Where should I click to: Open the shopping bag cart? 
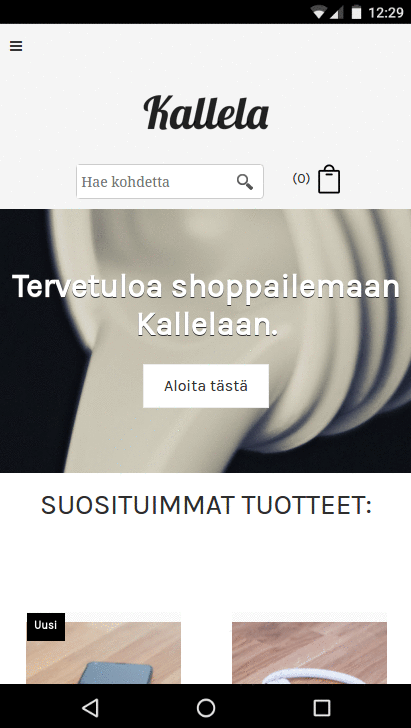tap(329, 179)
